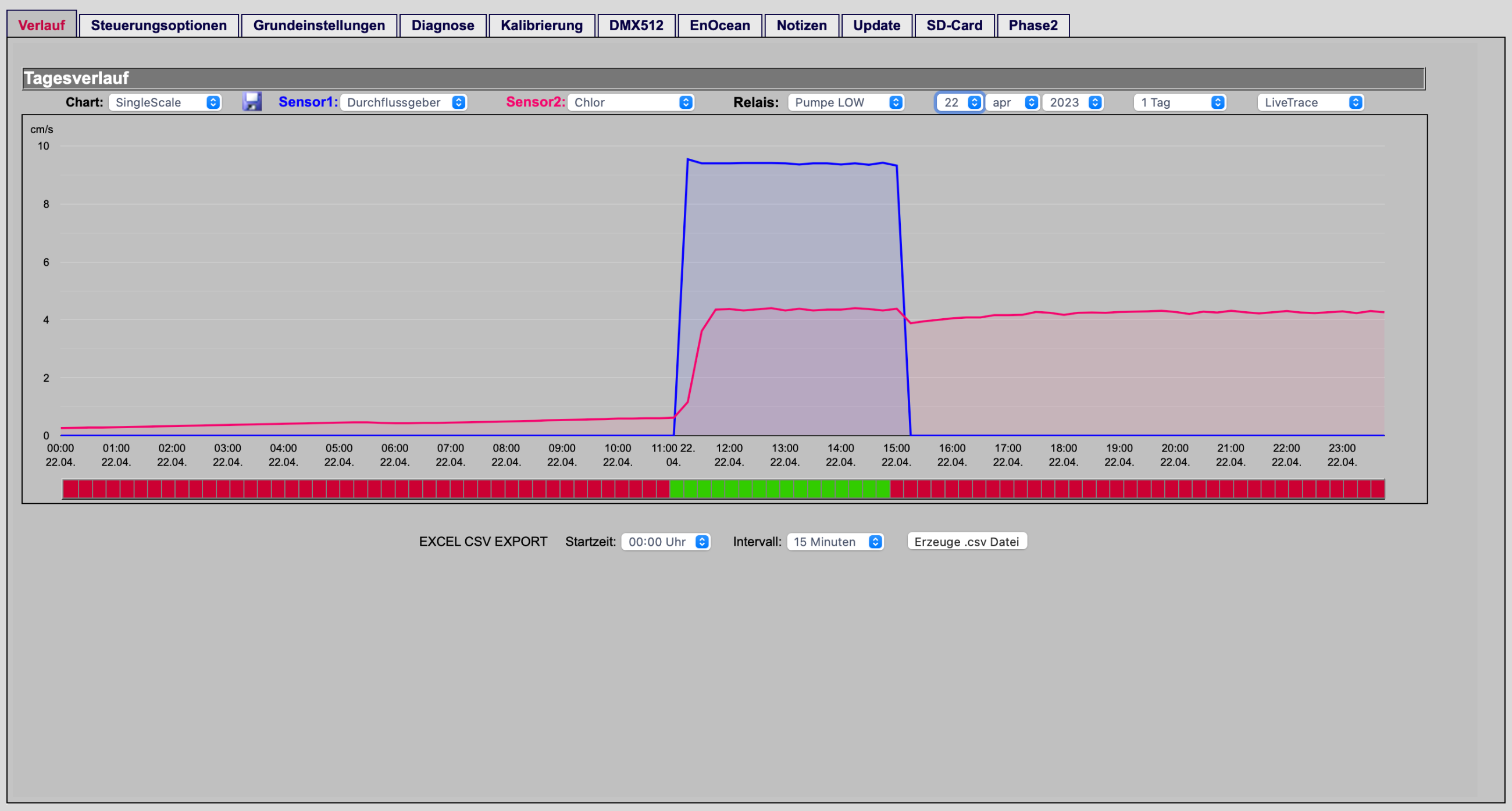
Task: Change the year dropdown showing 2023
Action: tap(1072, 102)
